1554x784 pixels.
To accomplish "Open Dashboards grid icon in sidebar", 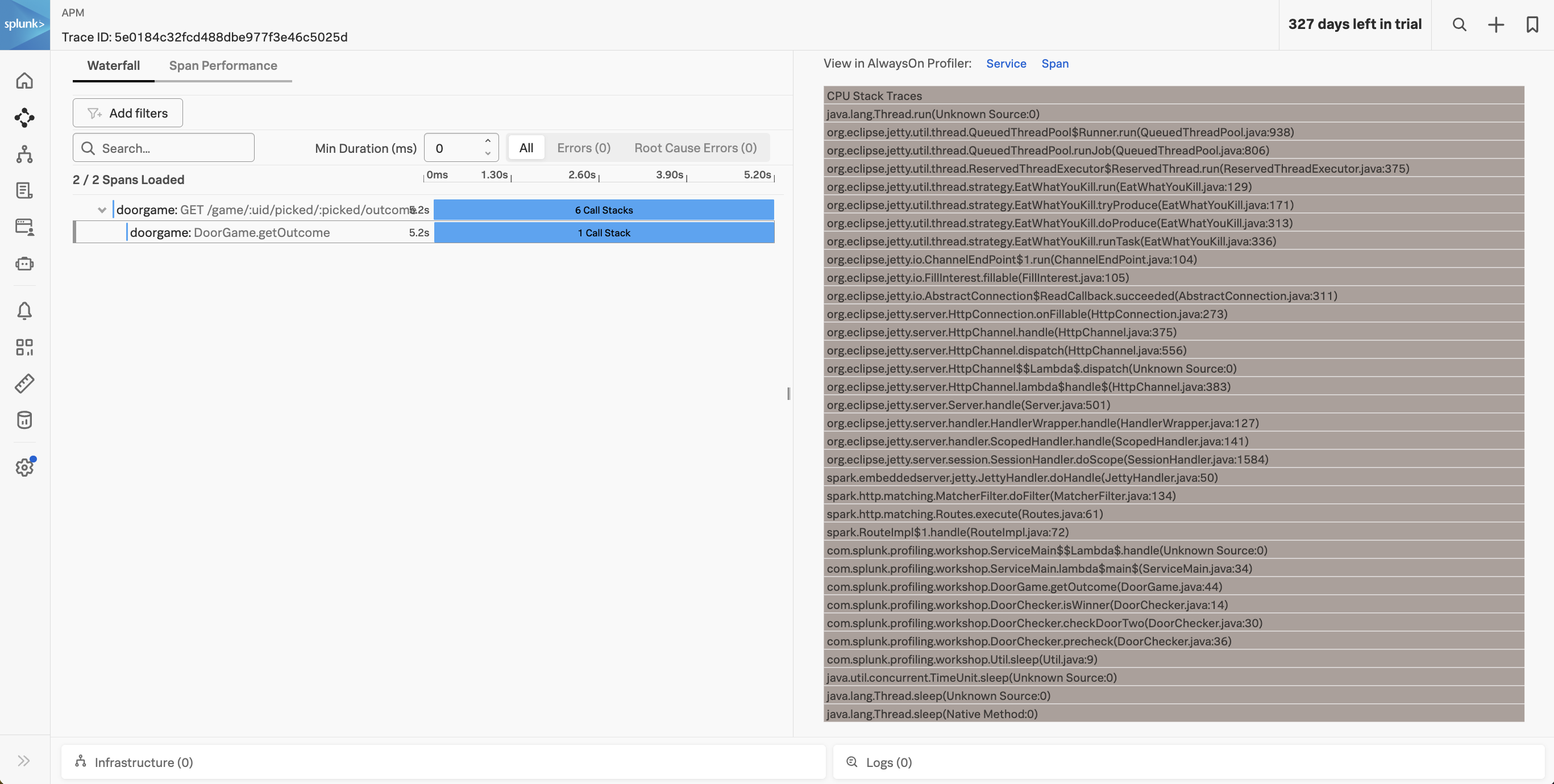I will [x=25, y=347].
